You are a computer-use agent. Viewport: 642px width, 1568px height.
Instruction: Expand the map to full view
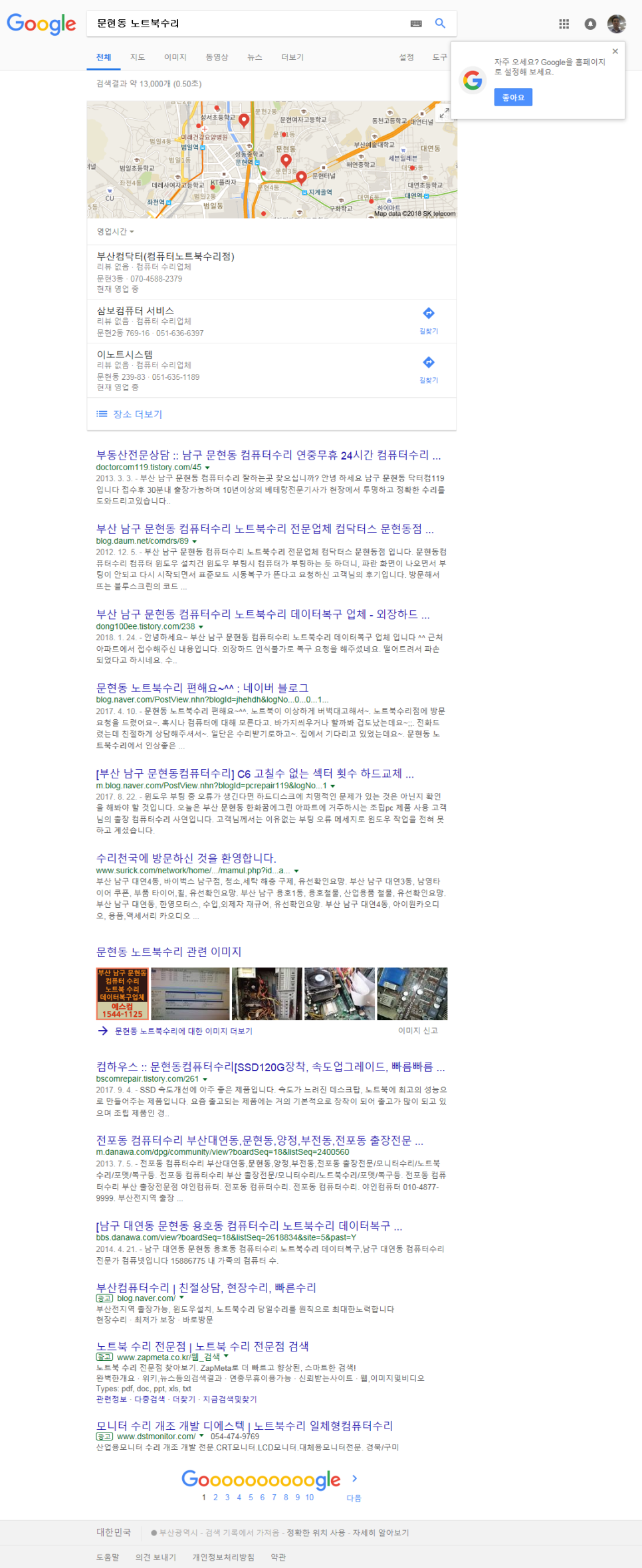[444, 112]
